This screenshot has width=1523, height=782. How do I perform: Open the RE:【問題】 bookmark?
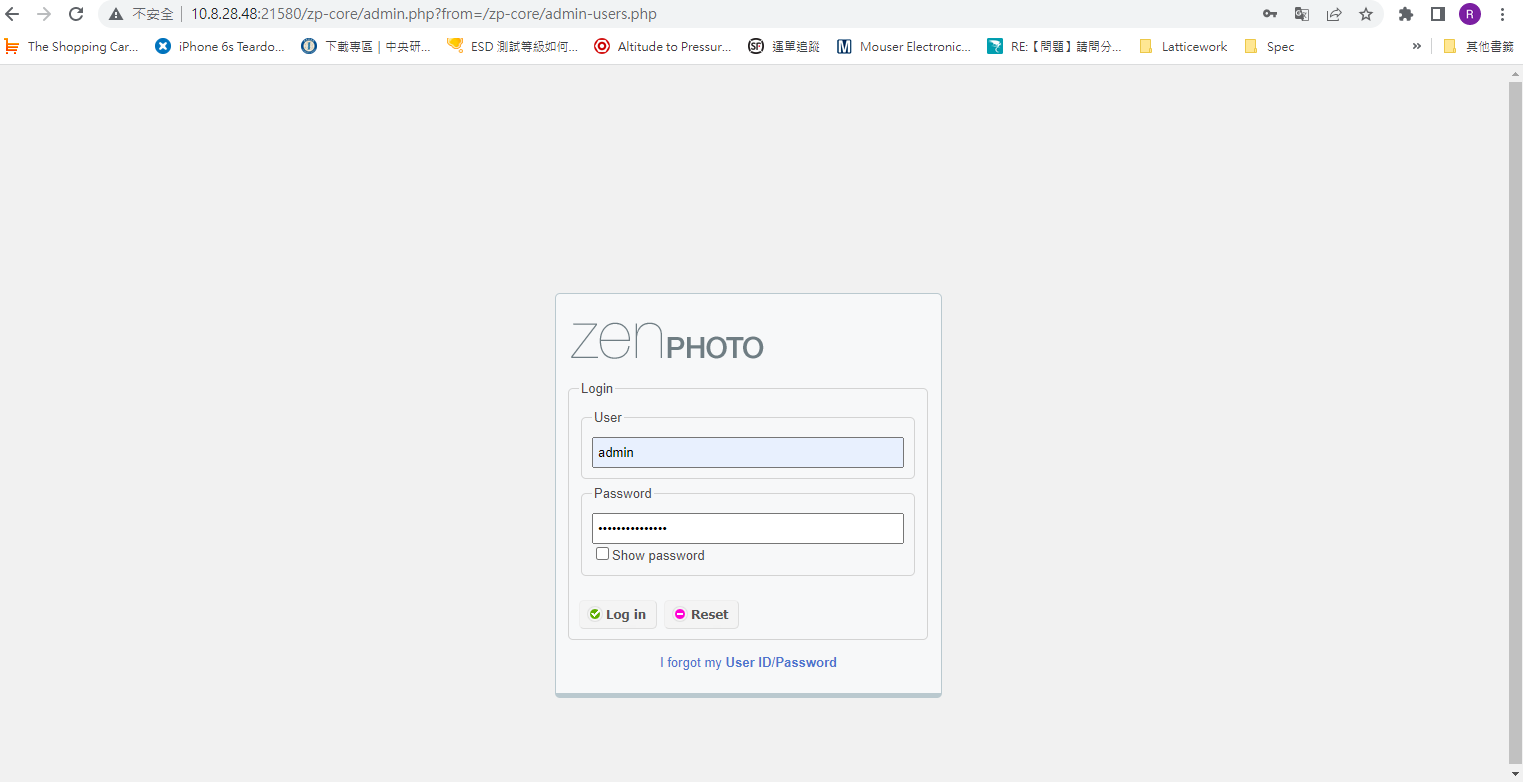1054,46
